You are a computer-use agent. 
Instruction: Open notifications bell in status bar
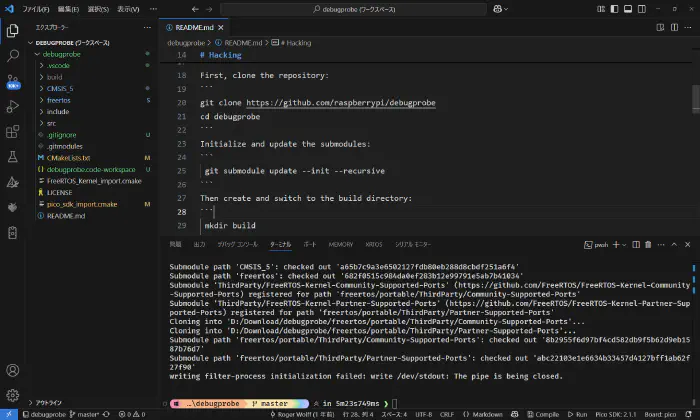click(689, 415)
